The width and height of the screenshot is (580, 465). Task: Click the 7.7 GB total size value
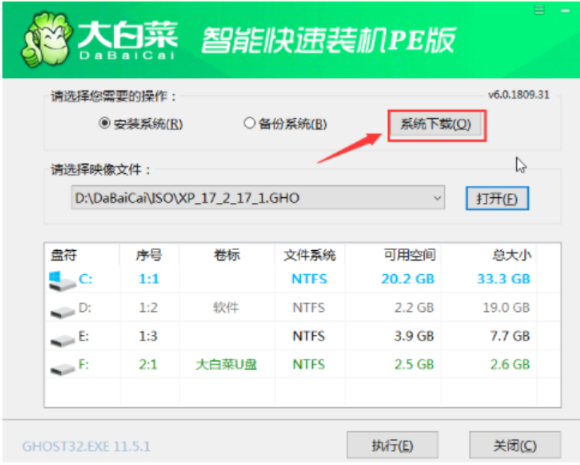tap(510, 336)
